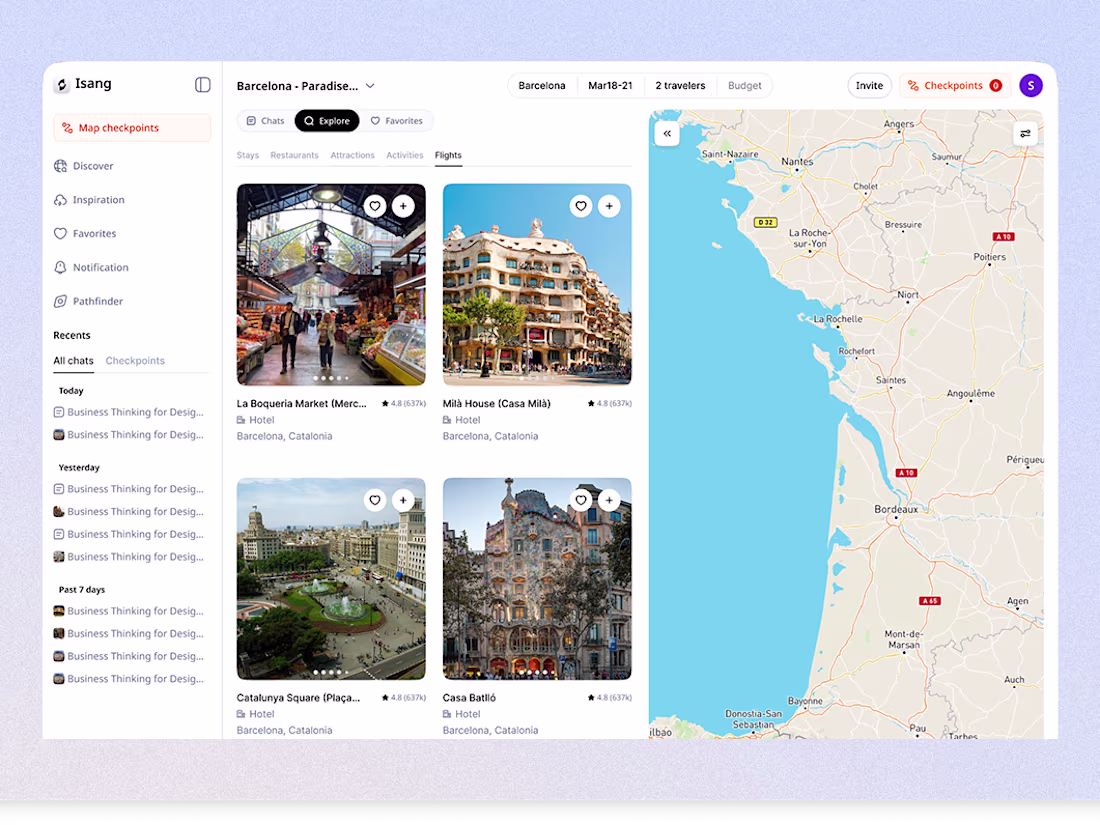Open Map checkpoints in sidebar
Viewport: 1100px width, 825px height.
pos(132,128)
